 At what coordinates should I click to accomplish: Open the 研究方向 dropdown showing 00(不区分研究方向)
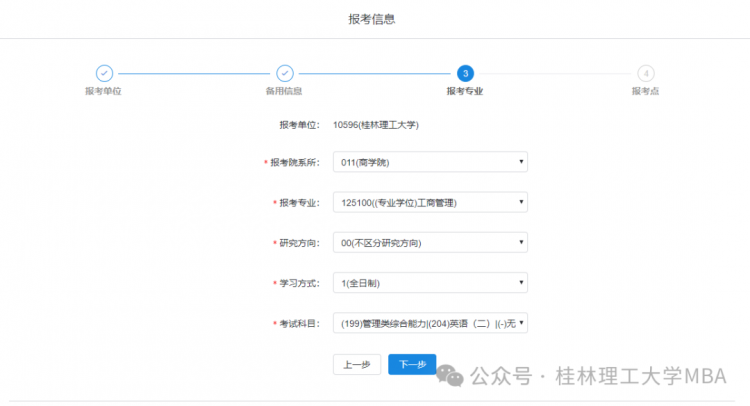430,242
